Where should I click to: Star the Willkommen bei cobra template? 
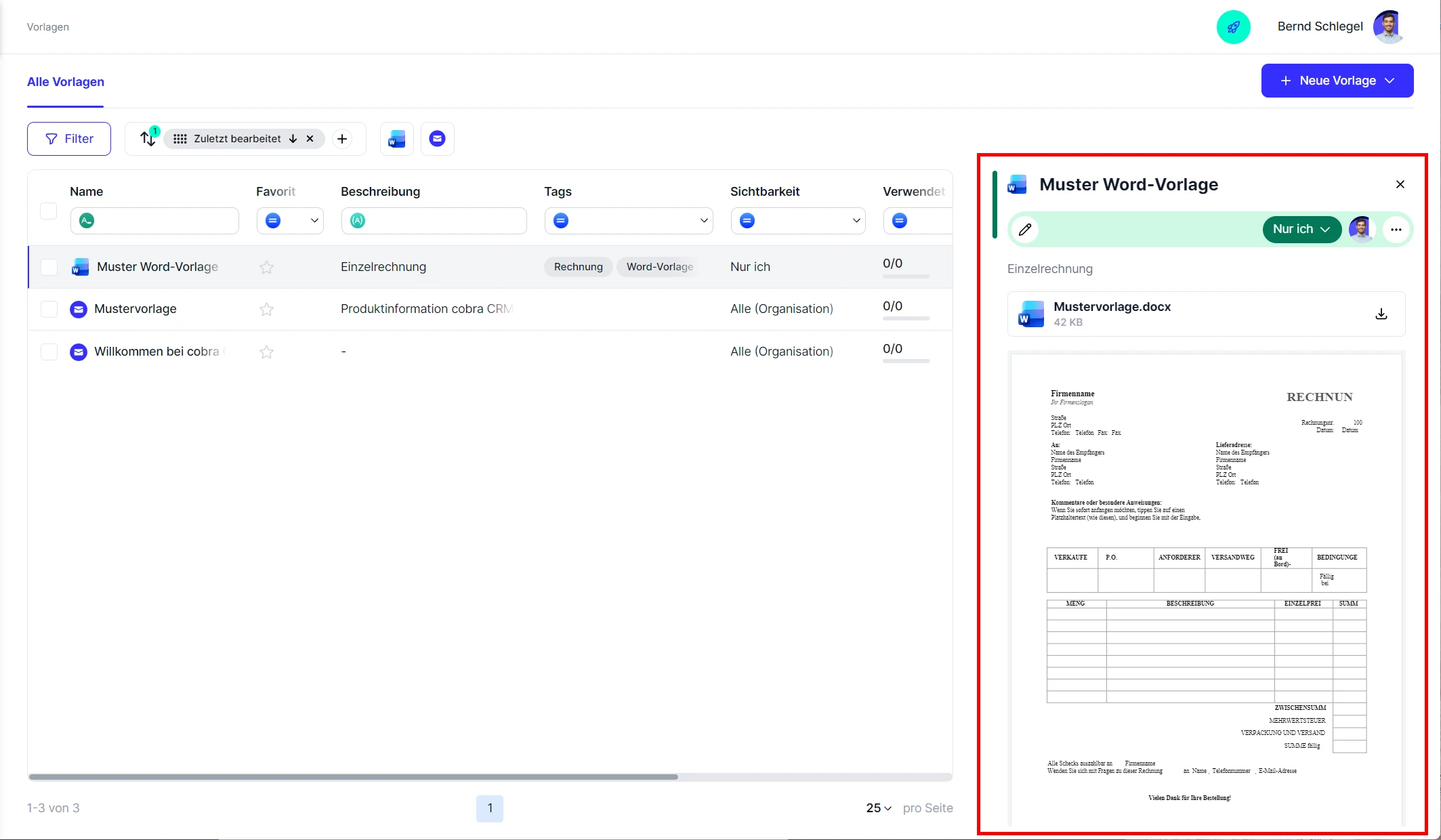click(267, 352)
